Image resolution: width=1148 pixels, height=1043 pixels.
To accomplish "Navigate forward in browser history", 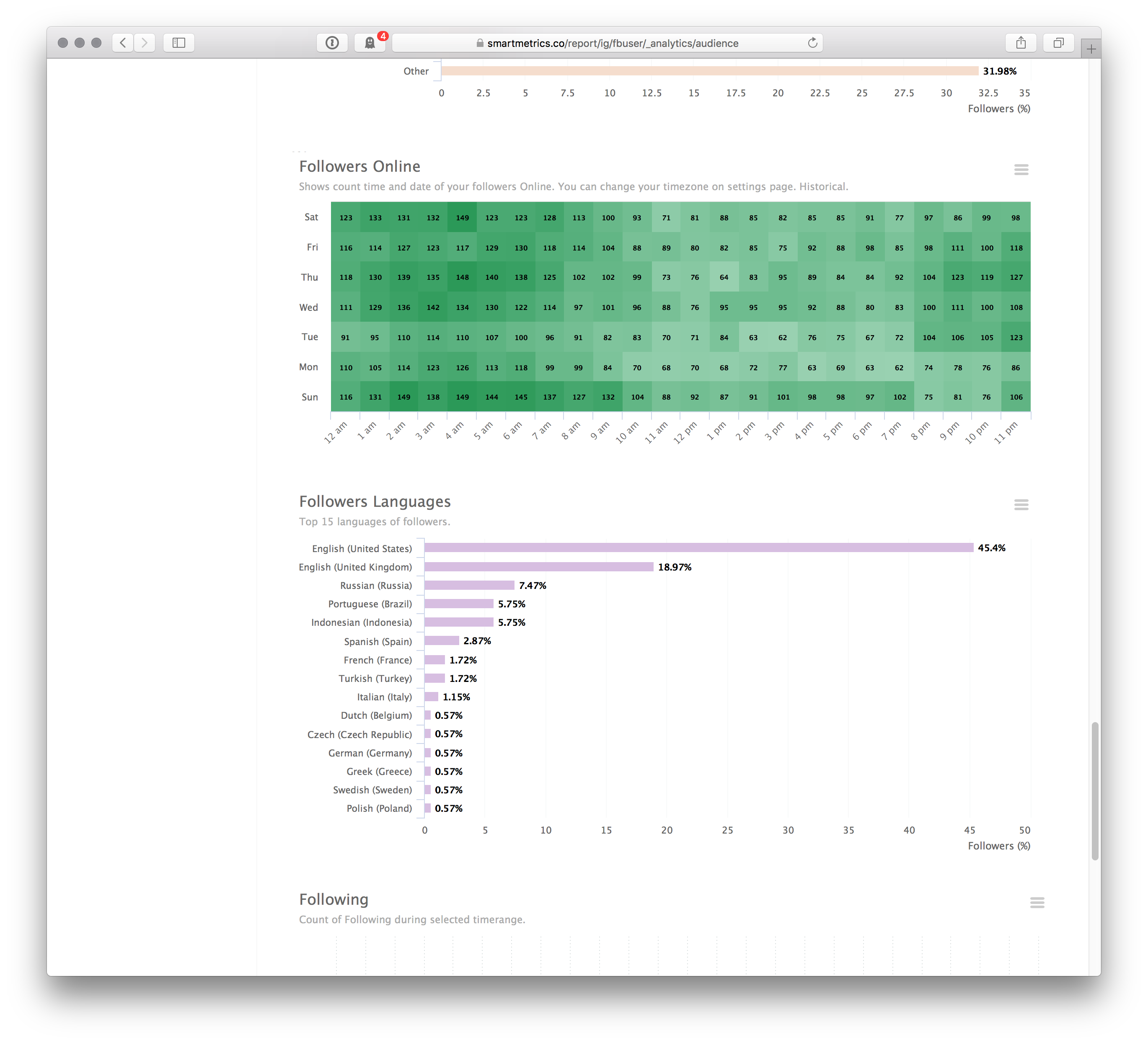I will [x=144, y=43].
